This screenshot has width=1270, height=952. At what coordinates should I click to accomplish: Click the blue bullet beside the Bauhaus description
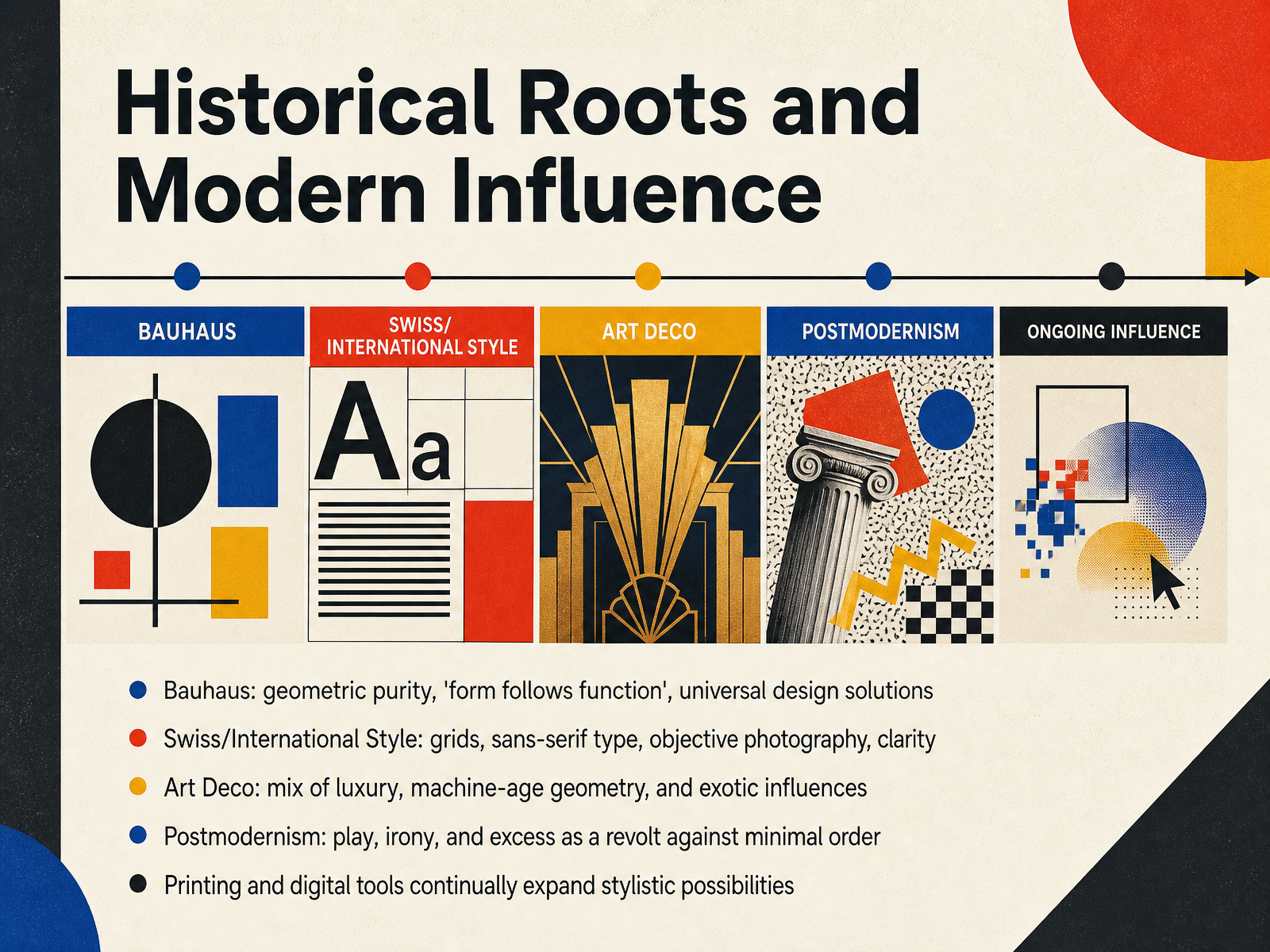pos(138,690)
